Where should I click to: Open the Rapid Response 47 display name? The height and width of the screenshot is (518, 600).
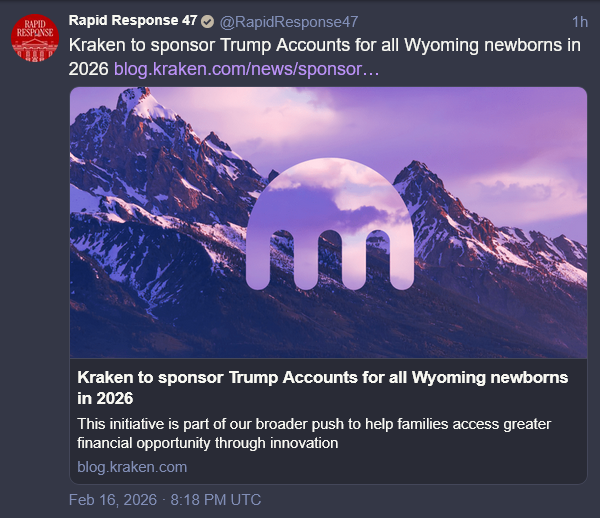[x=133, y=21]
